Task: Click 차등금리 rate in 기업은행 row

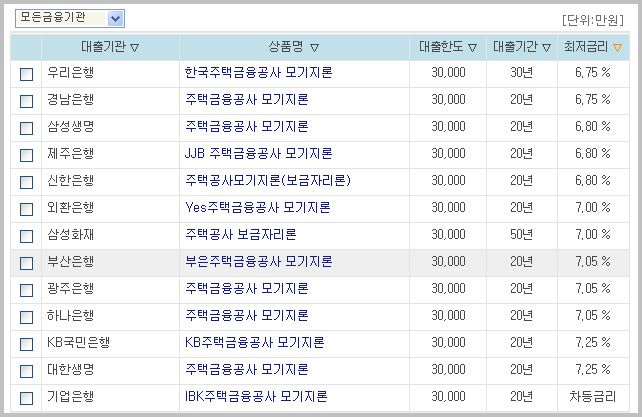Action: point(592,397)
